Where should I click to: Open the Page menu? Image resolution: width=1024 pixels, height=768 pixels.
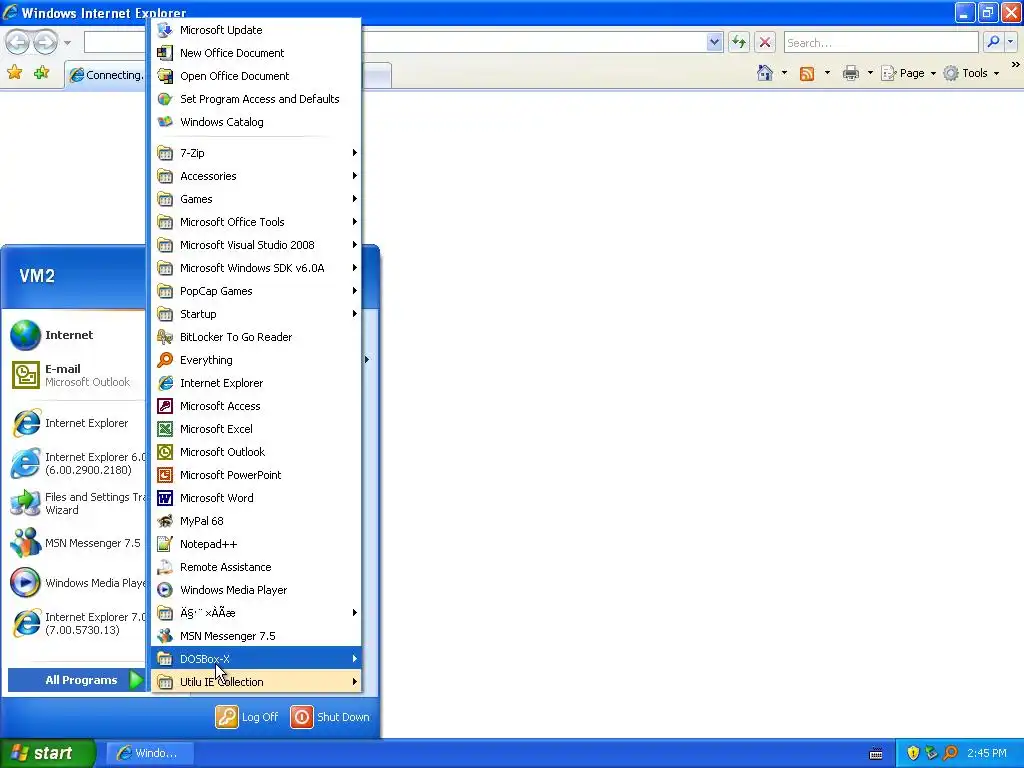(908, 73)
